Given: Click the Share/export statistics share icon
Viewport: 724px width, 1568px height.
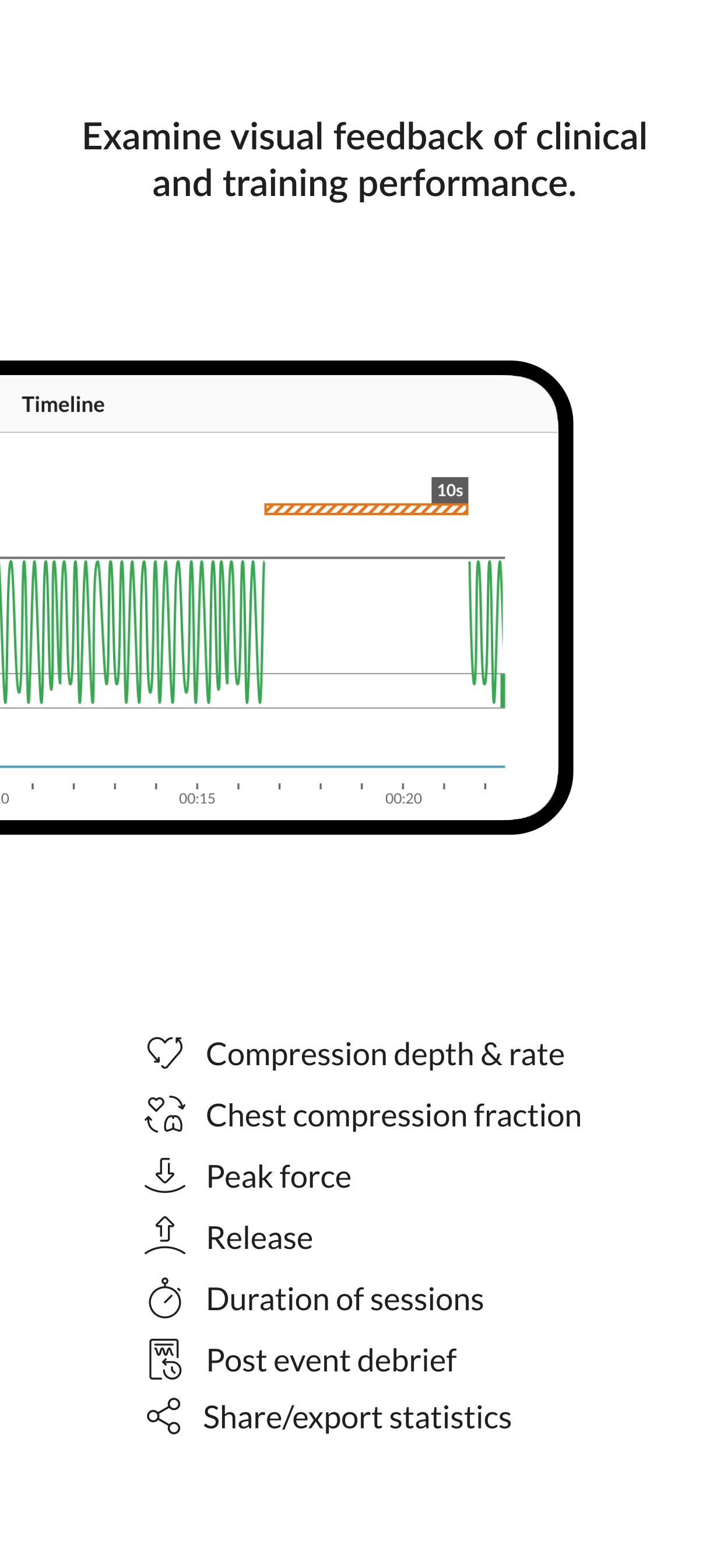Looking at the screenshot, I should [x=164, y=1416].
